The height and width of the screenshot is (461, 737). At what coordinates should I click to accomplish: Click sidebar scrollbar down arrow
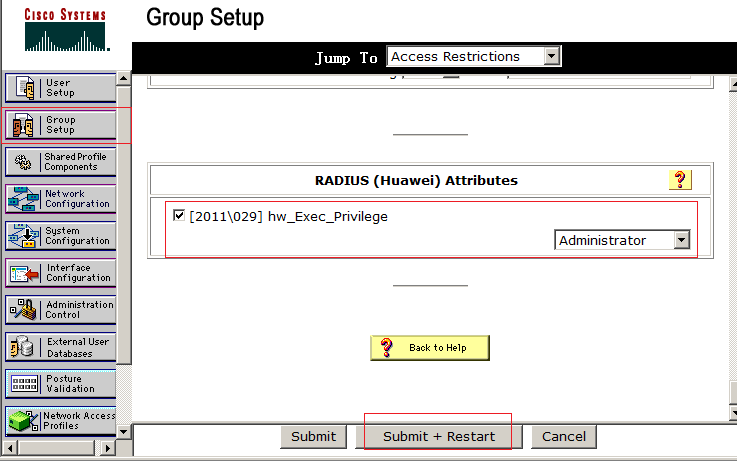124,432
